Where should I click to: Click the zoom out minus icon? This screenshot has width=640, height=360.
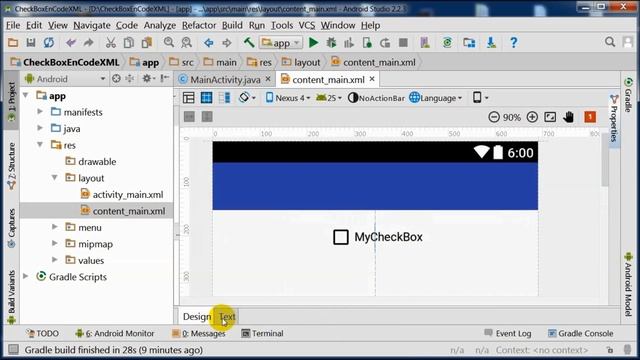click(x=494, y=117)
